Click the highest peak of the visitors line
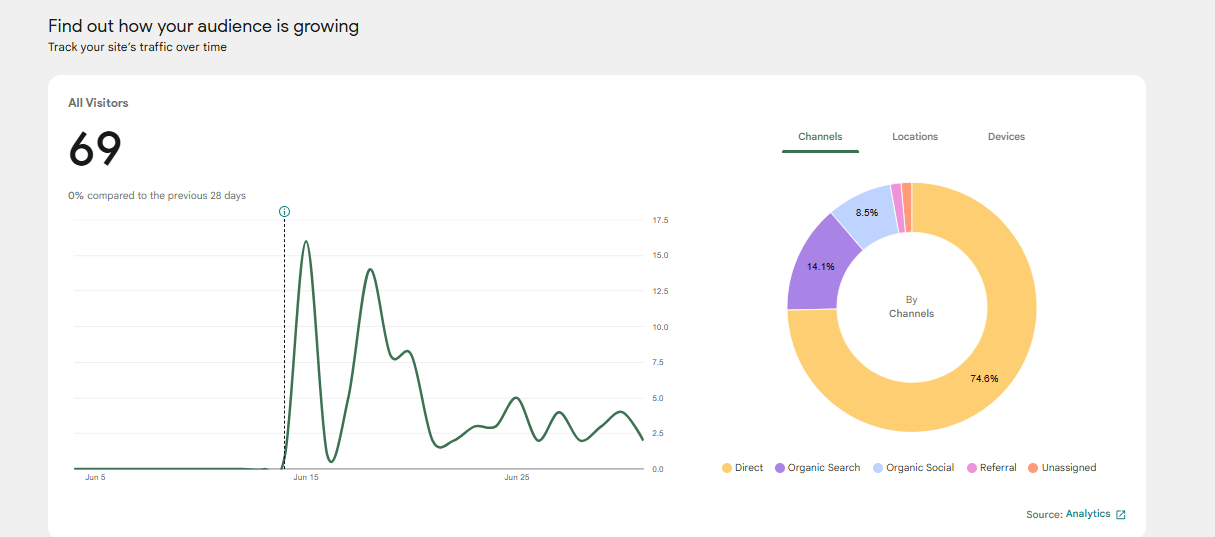The image size is (1215, 537). click(306, 241)
